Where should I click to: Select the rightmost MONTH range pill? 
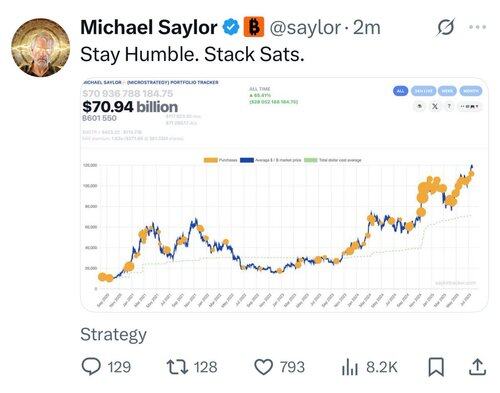pos(471,91)
